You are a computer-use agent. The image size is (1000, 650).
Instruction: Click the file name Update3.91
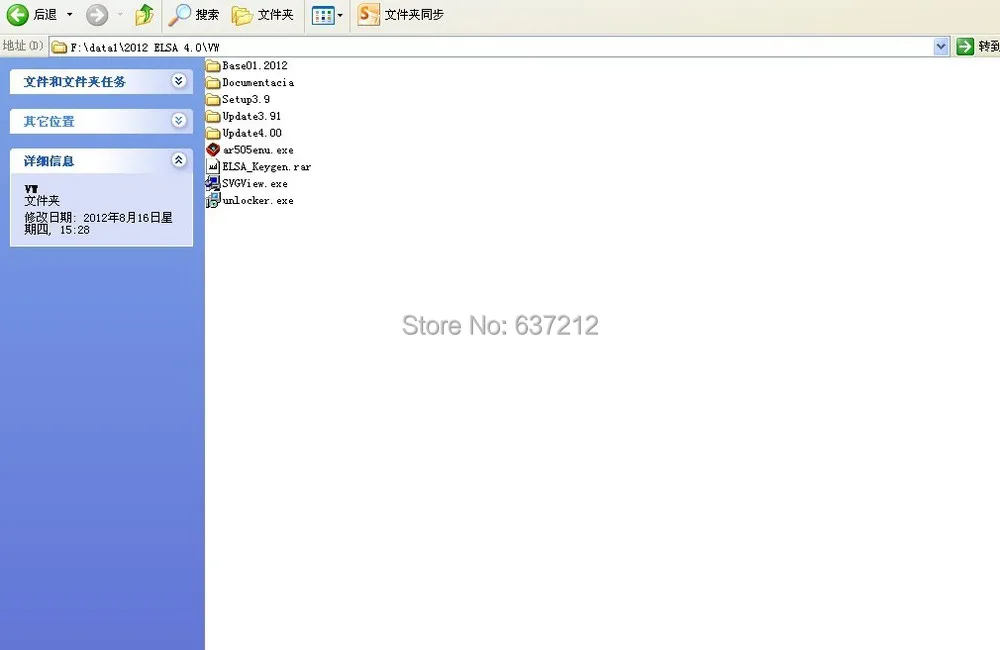point(251,116)
